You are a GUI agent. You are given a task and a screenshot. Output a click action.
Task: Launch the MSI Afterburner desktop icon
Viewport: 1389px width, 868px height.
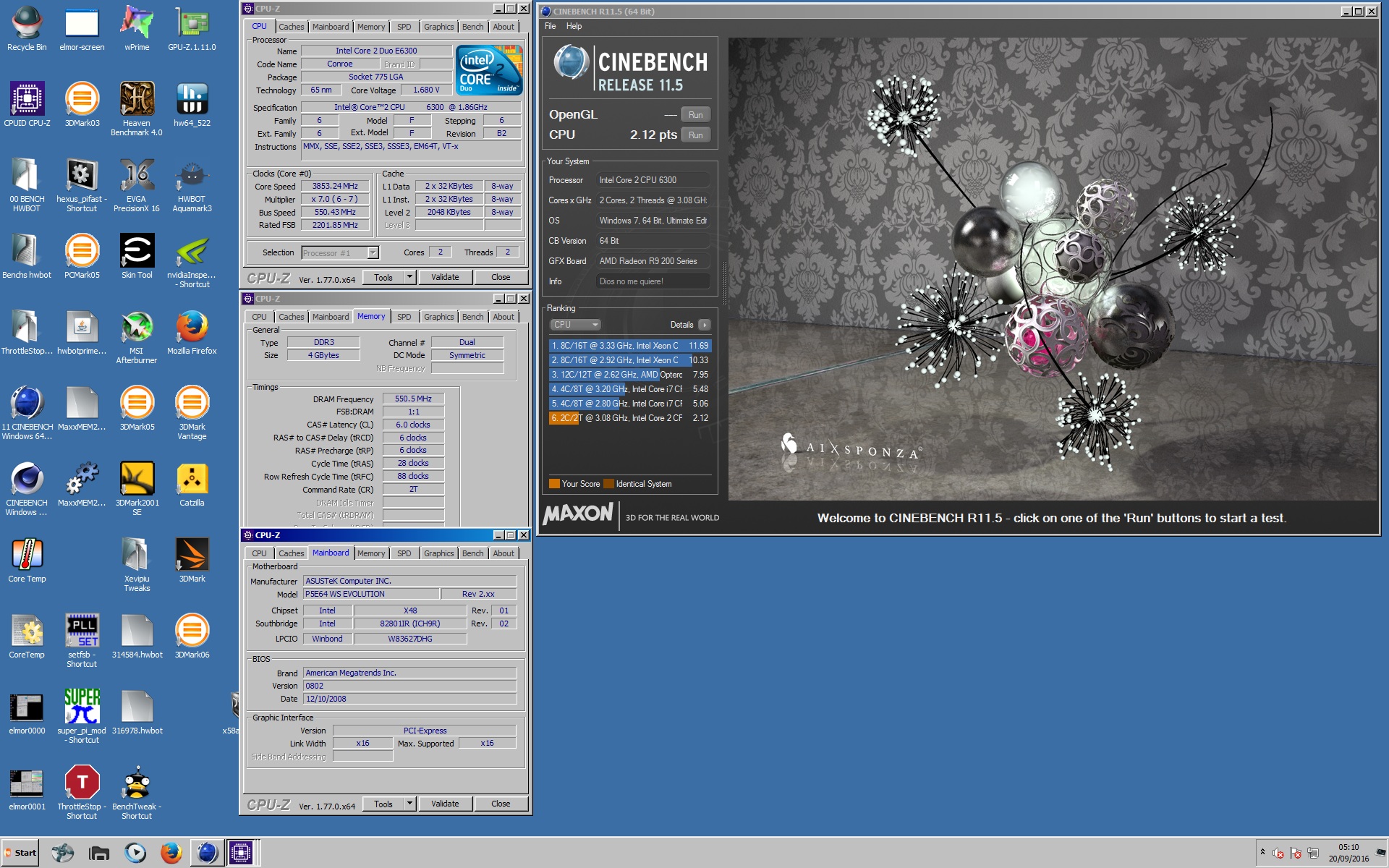point(137,336)
